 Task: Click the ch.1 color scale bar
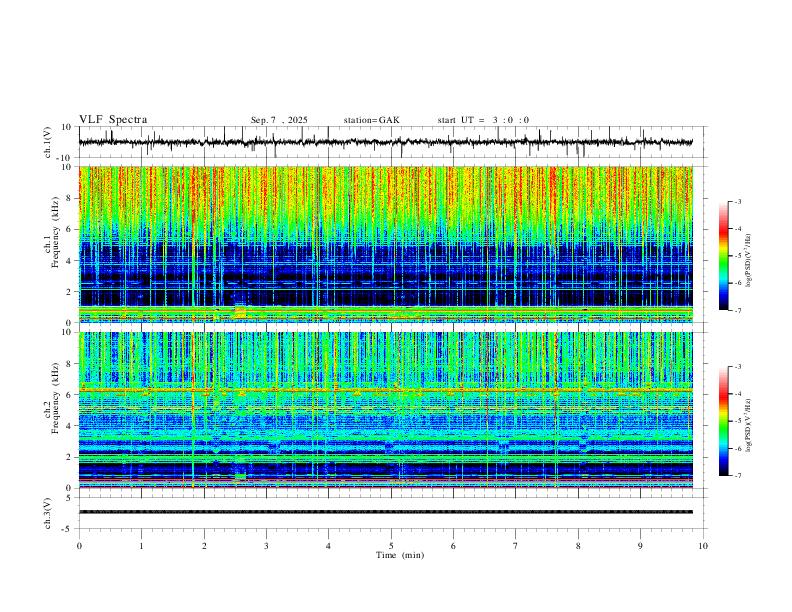pos(723,256)
